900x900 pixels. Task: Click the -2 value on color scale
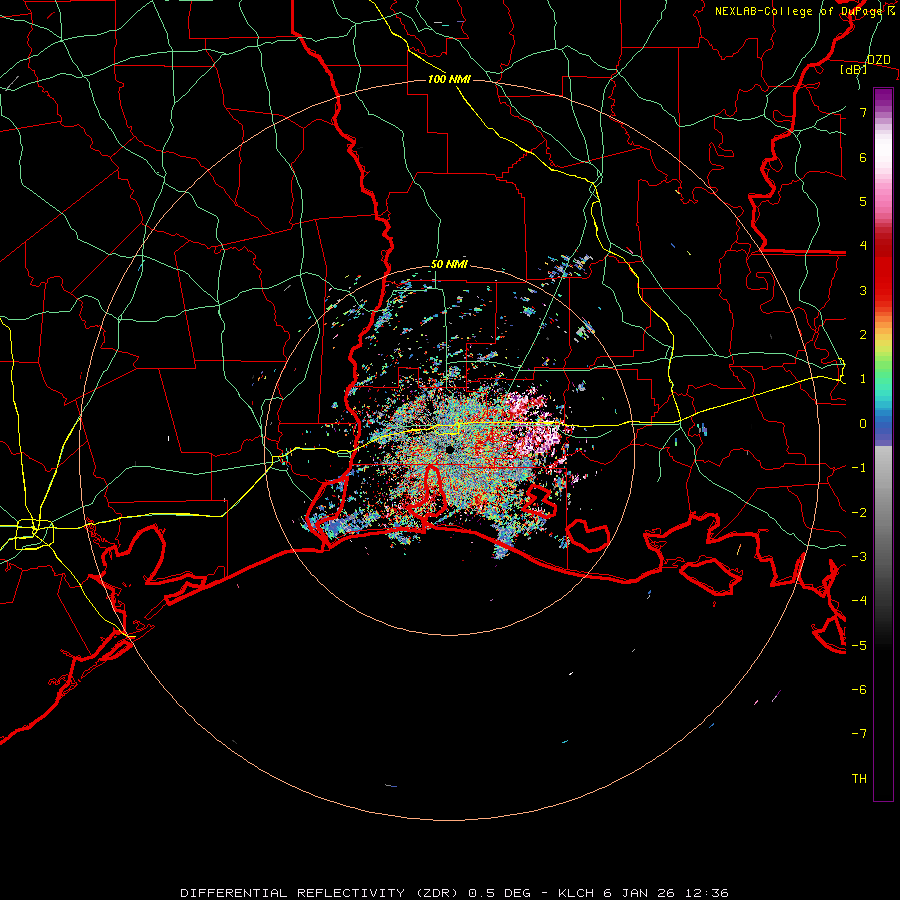click(859, 513)
